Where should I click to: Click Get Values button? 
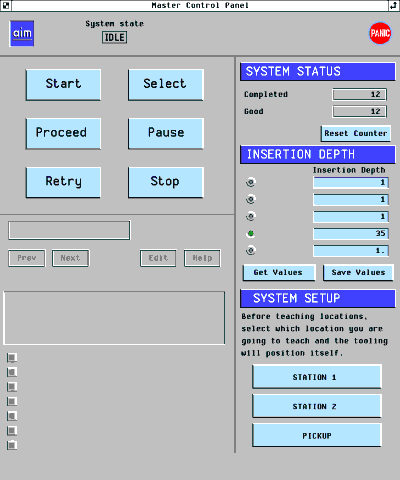tap(279, 273)
